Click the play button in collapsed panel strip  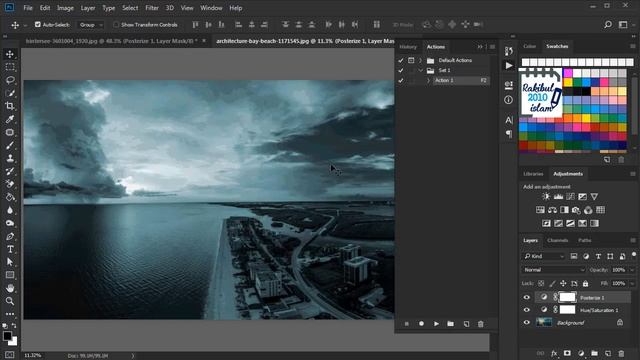point(509,65)
